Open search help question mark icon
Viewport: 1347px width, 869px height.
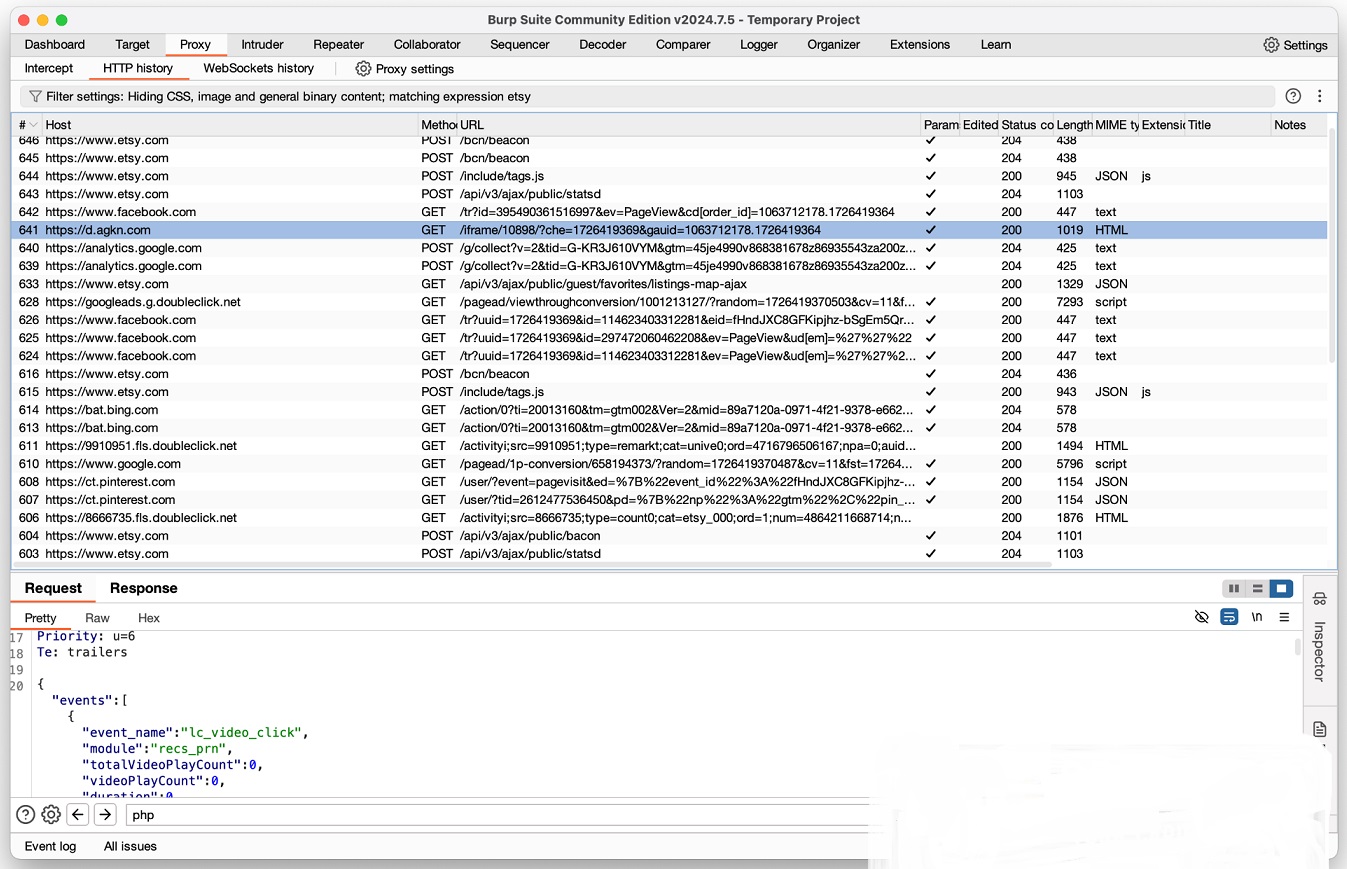click(x=26, y=815)
